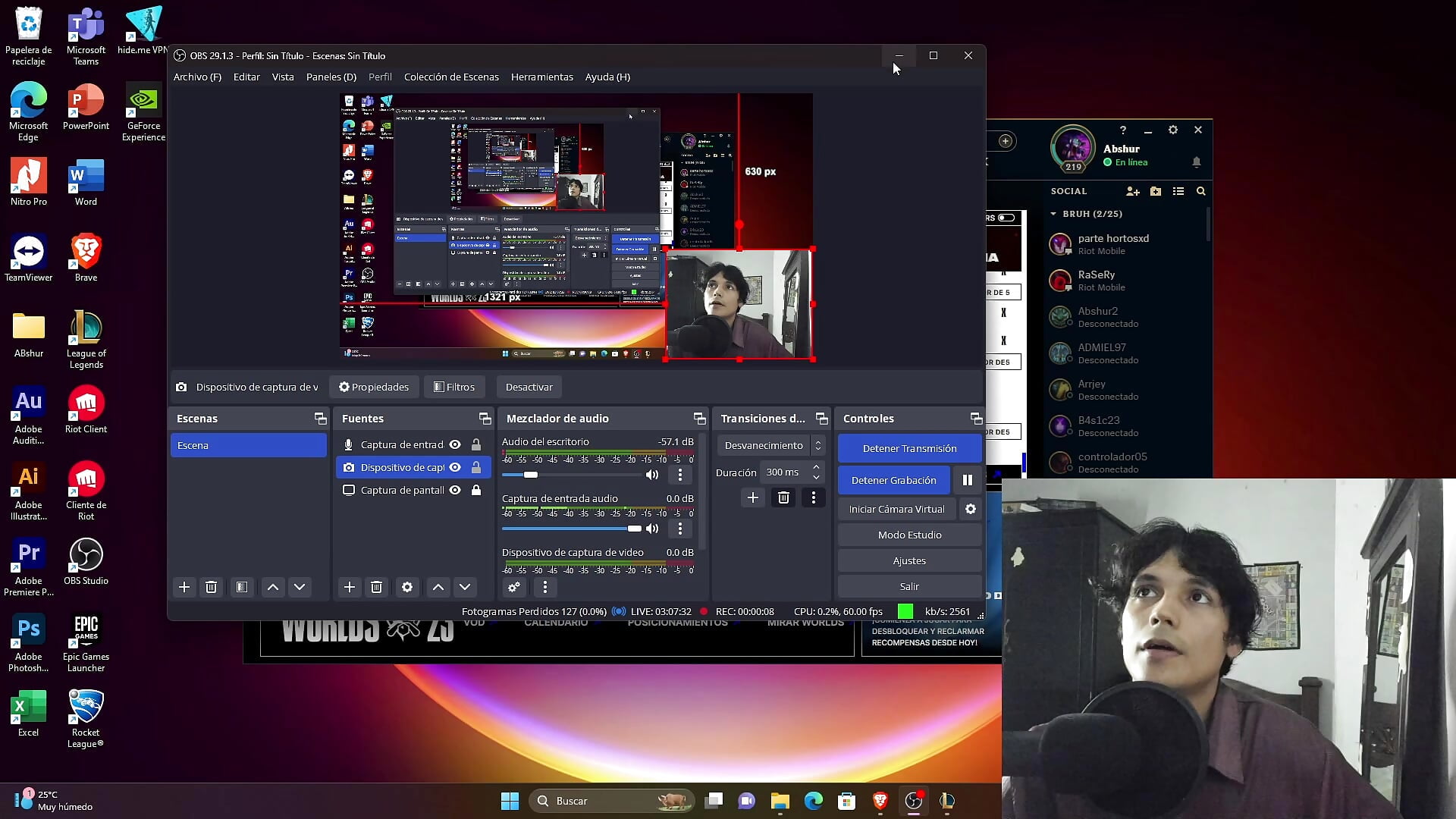Image resolution: width=1456 pixels, height=819 pixels.
Task: Open the Colección de Escenas menu
Action: (450, 77)
